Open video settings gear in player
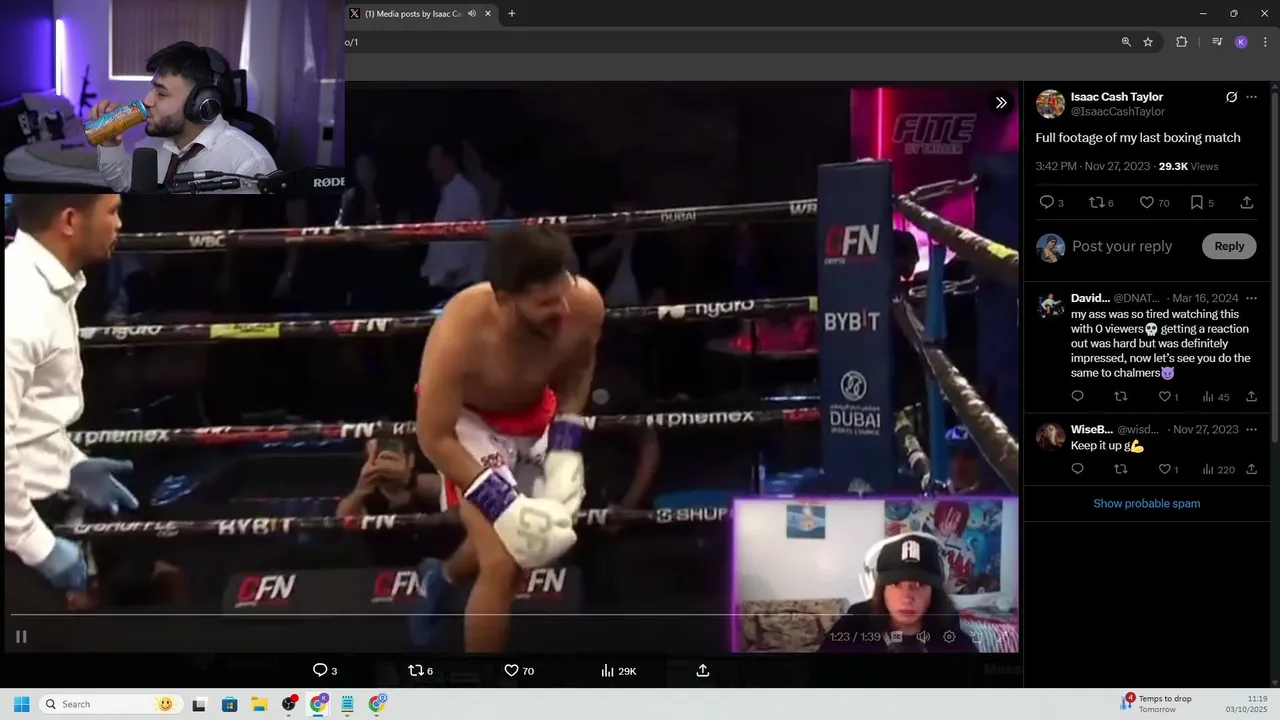Screen dimensions: 1280x720 tap(949, 636)
